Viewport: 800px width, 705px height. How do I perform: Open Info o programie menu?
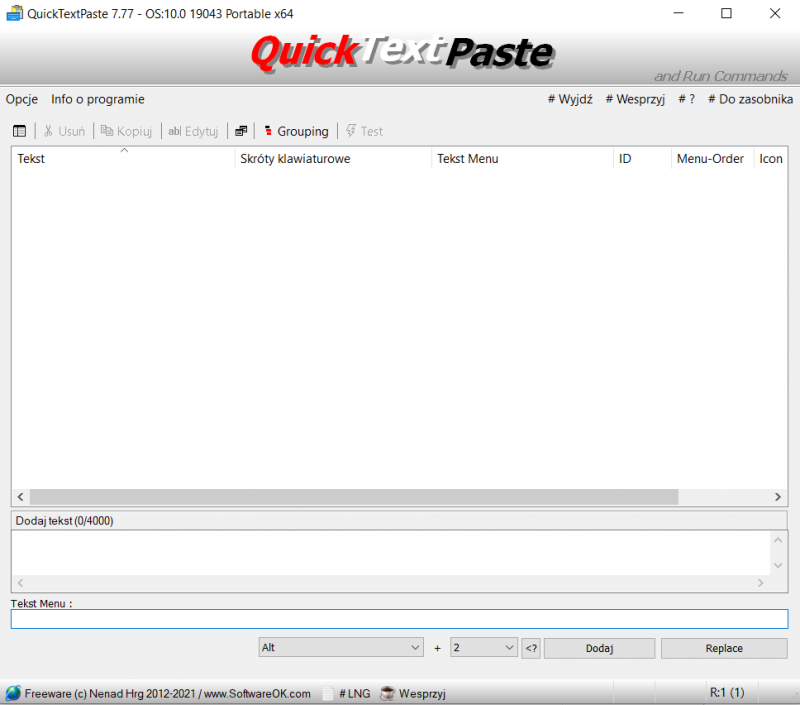coord(98,99)
